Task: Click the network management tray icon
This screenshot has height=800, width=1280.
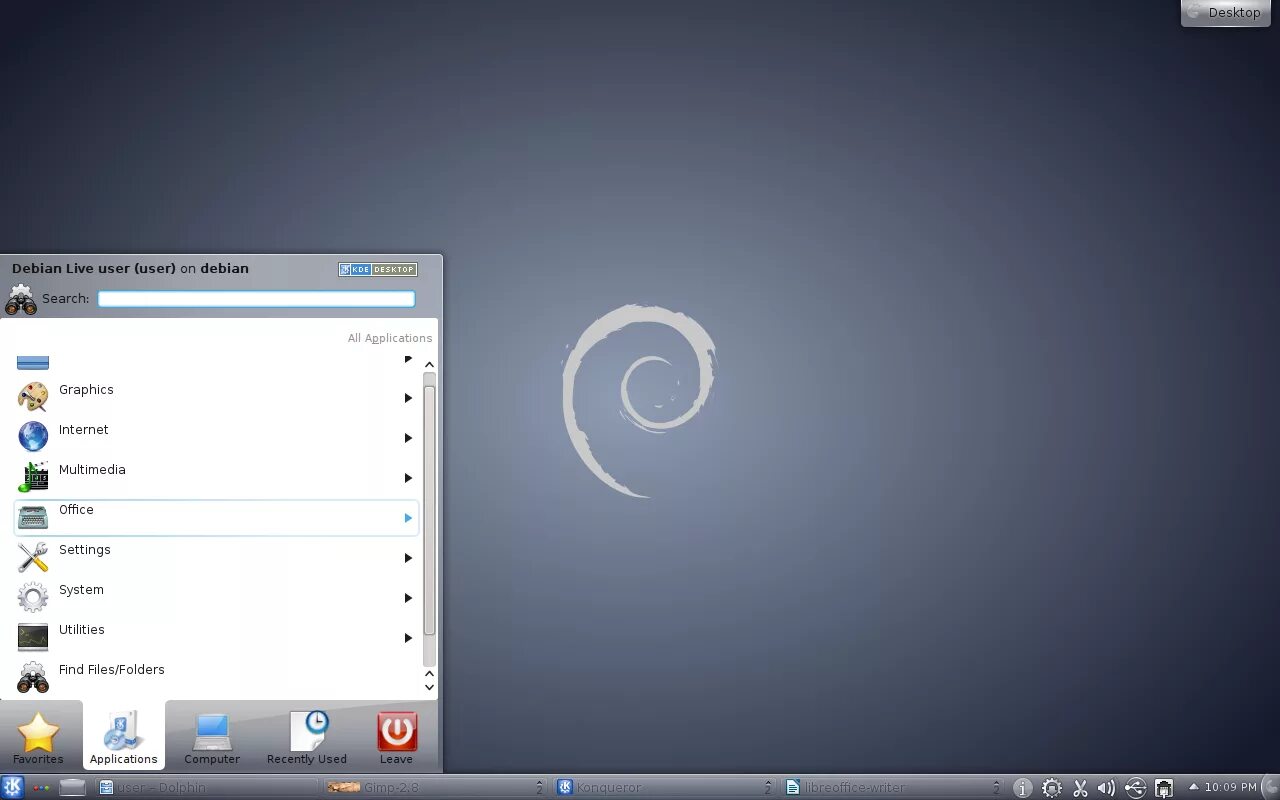Action: click(1164, 788)
